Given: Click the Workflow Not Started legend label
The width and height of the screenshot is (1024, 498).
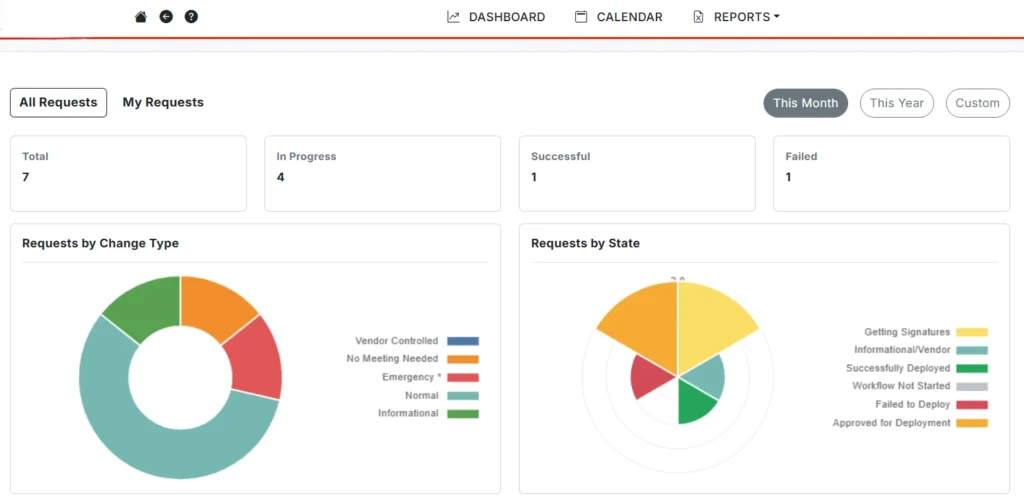Looking at the screenshot, I should 901,386.
